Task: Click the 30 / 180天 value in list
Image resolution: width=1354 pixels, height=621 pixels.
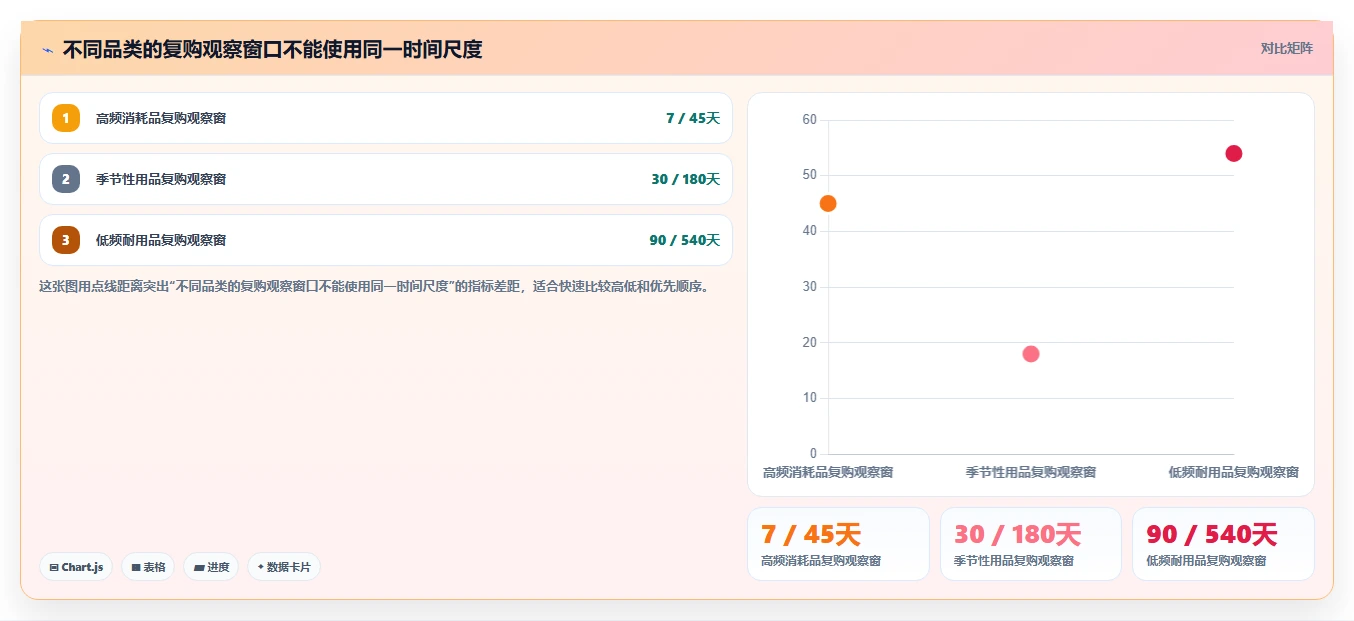Action: (686, 179)
